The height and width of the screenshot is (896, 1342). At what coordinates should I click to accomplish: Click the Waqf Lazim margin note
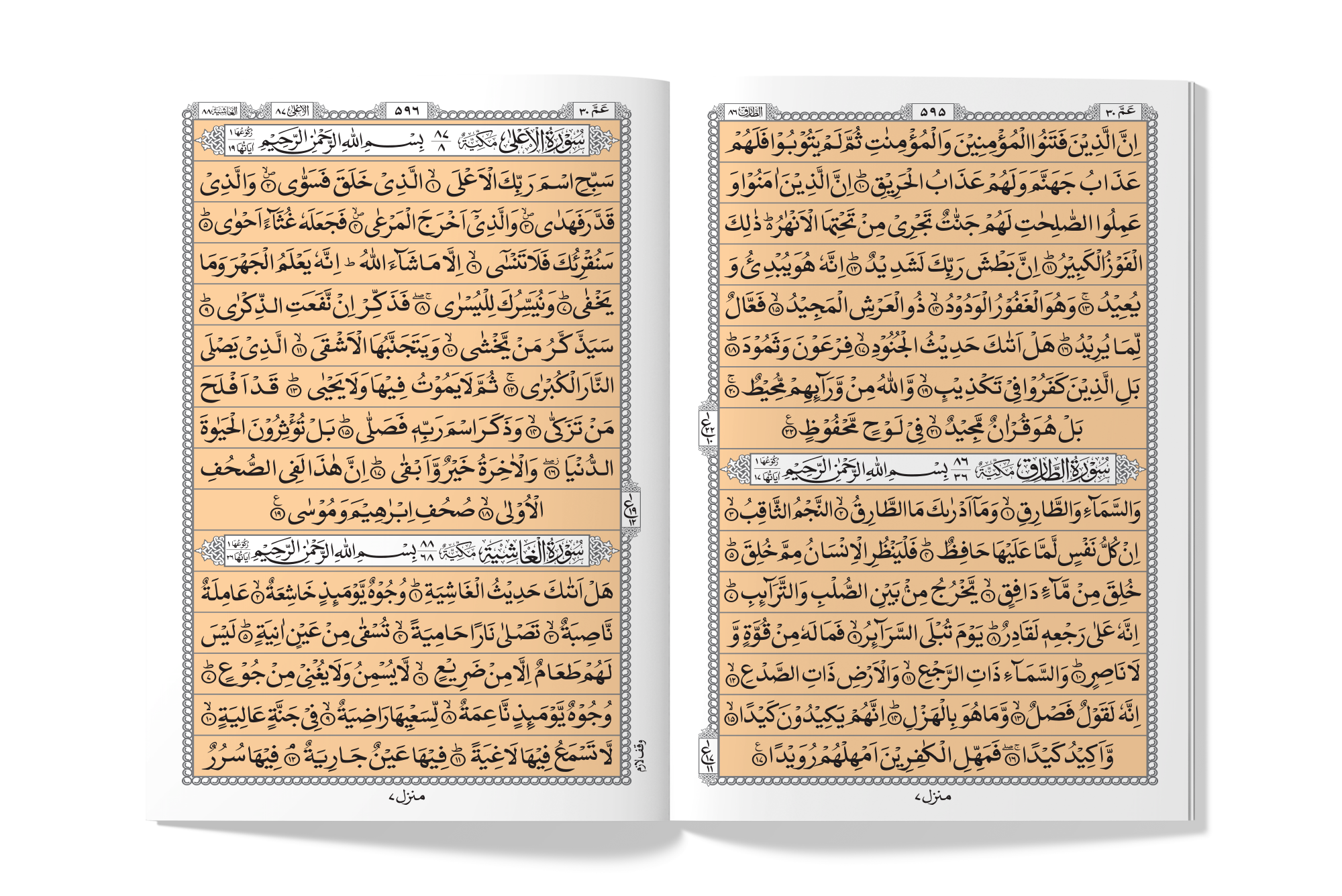[641, 757]
